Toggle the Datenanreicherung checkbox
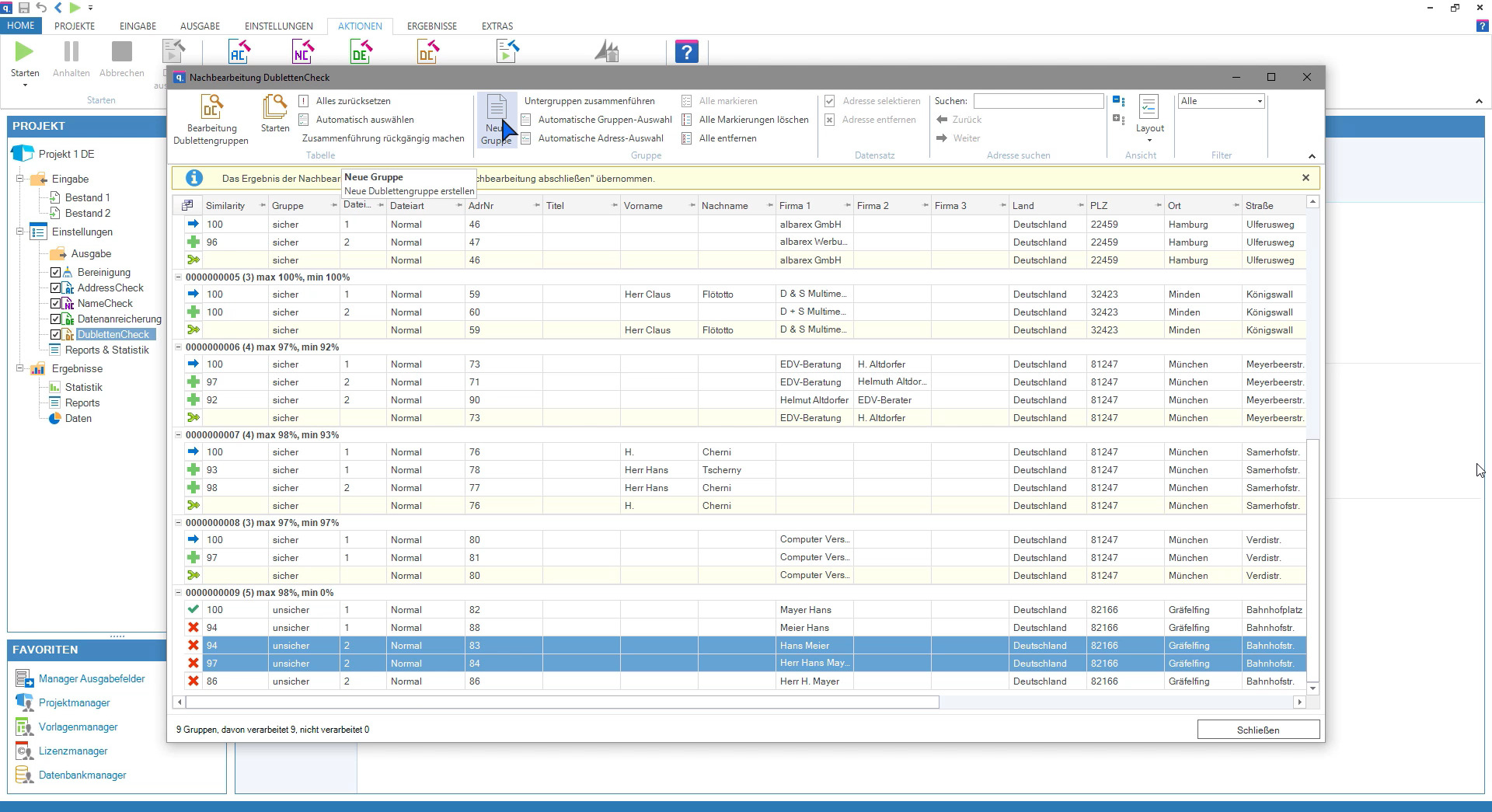 click(56, 319)
